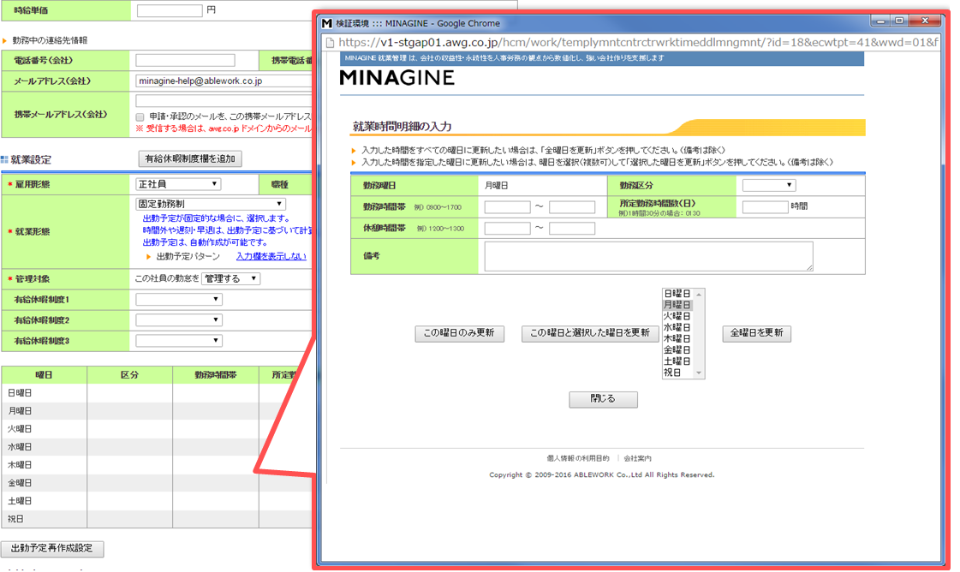
Task: Click the 所定勤務時間数(日) input field
Action: click(x=765, y=207)
